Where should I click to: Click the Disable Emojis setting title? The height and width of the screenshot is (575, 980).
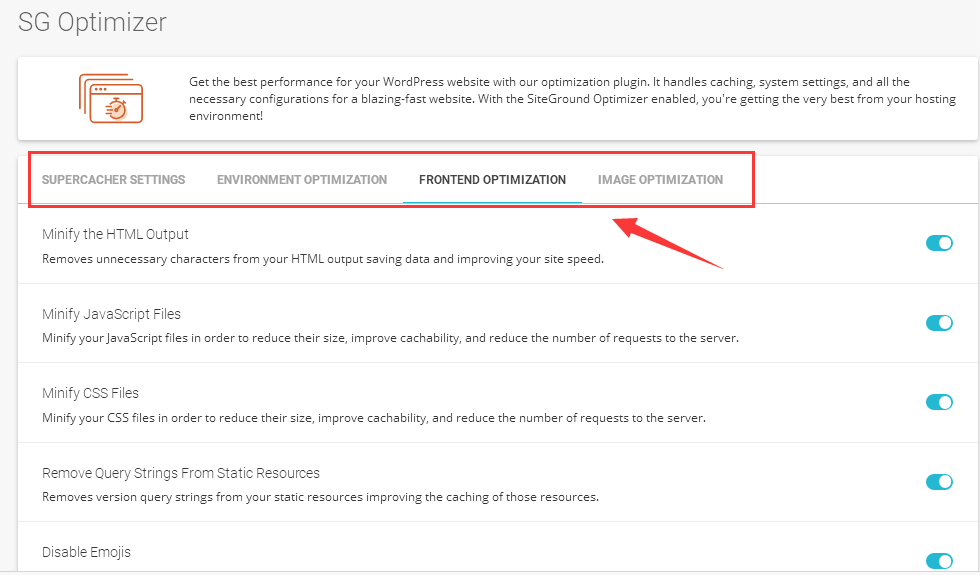click(x=86, y=552)
